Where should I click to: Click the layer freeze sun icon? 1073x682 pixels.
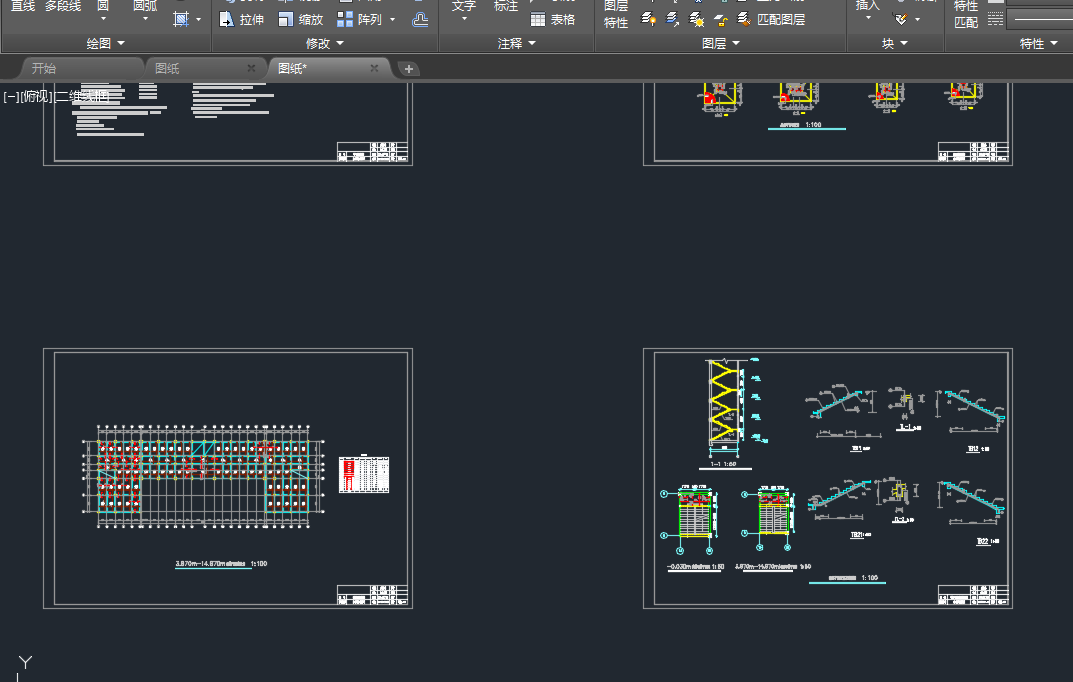(x=697, y=19)
